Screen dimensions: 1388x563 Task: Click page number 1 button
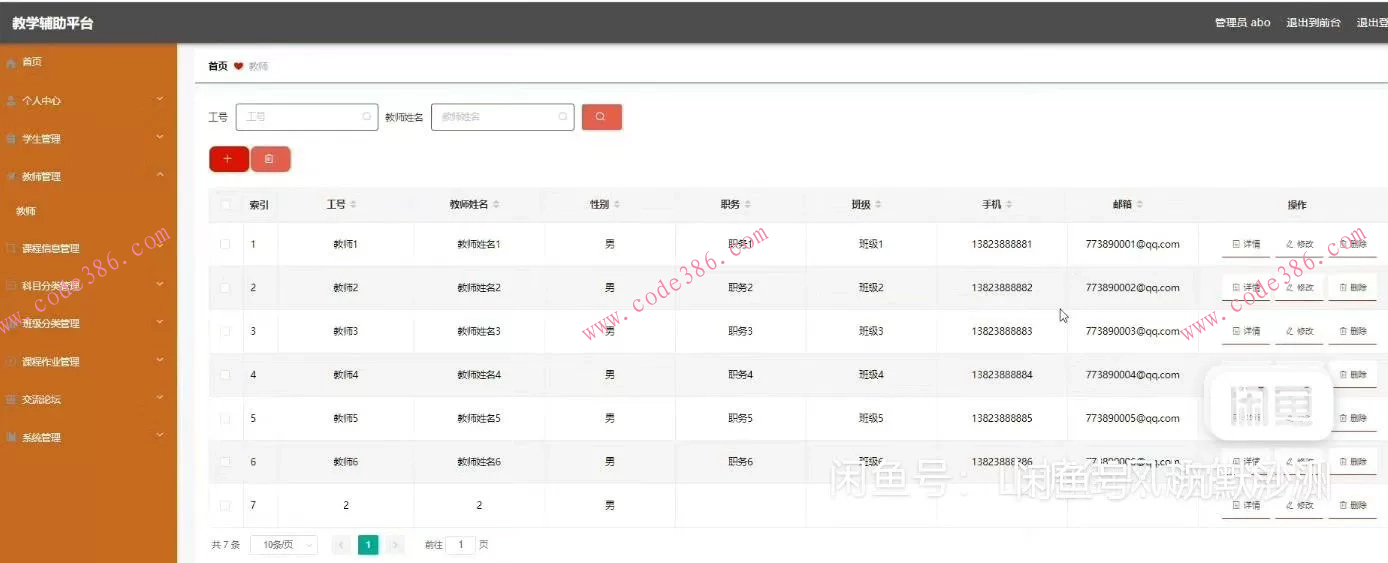coord(368,545)
